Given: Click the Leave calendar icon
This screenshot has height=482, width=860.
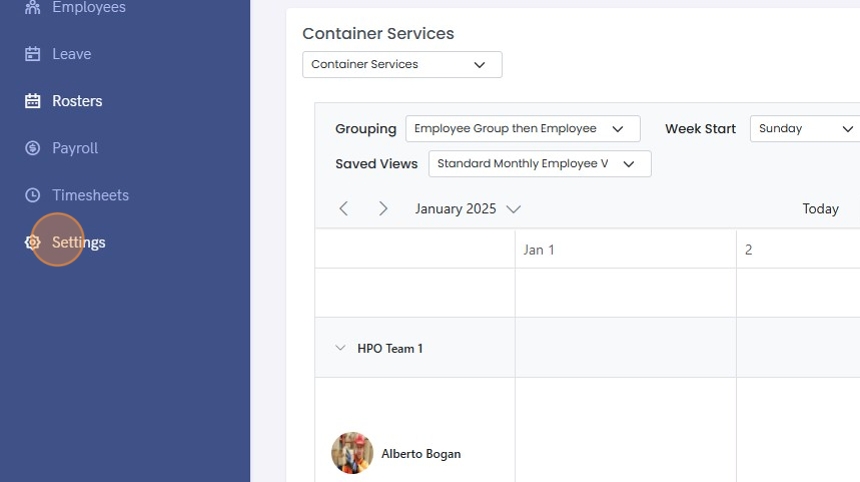Looking at the screenshot, I should tap(33, 54).
